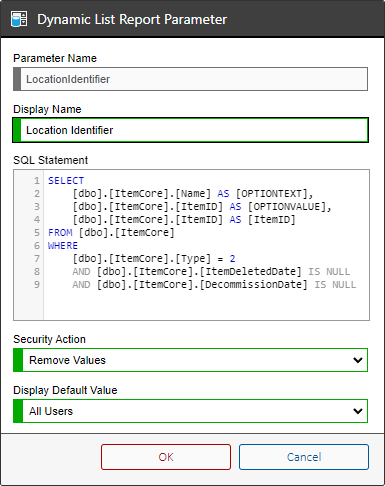
Task: Click the chevron arrow beside All Users
Action: pyautogui.click(x=358, y=411)
